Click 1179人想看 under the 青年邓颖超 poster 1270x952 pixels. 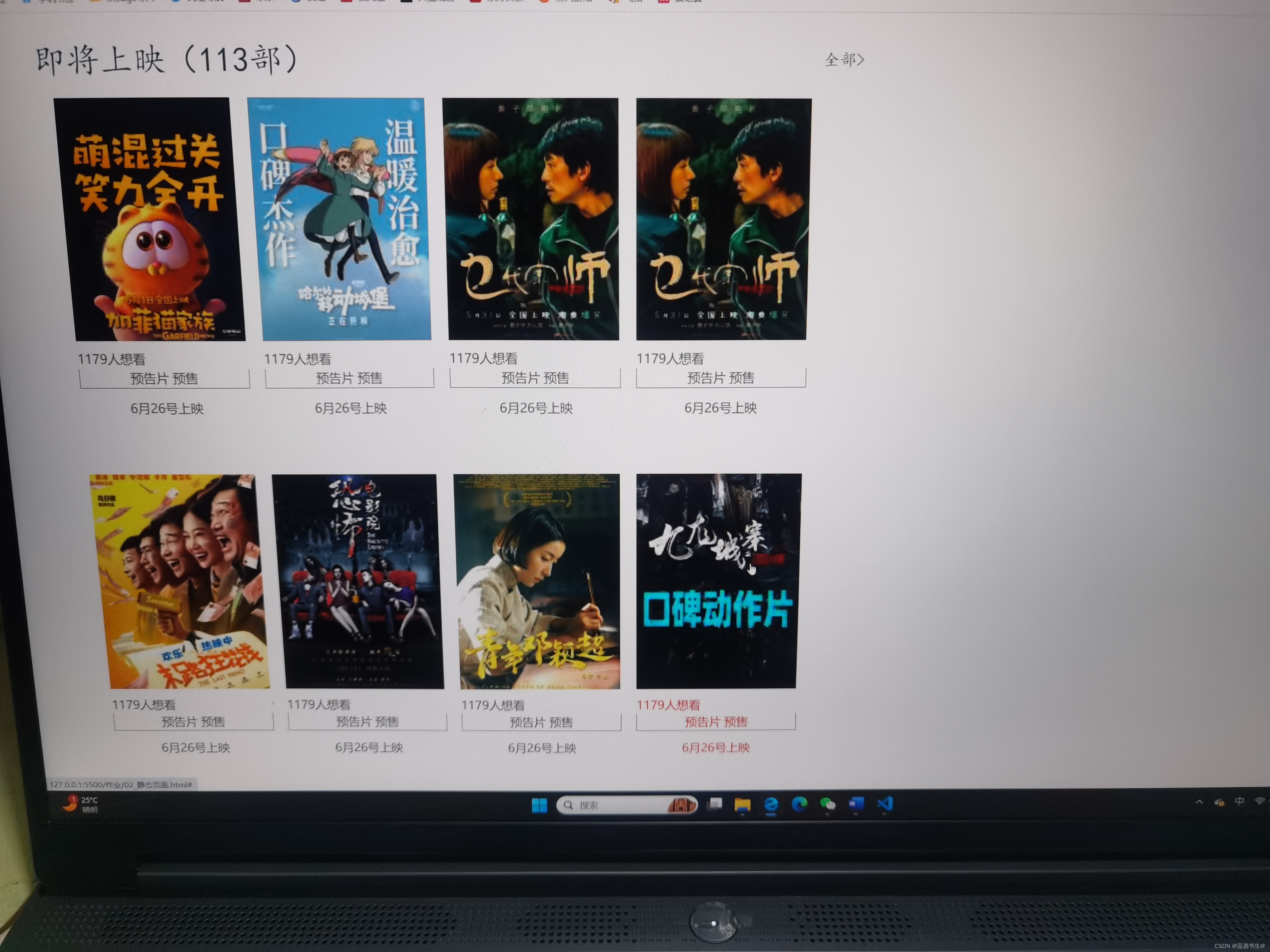coord(493,705)
